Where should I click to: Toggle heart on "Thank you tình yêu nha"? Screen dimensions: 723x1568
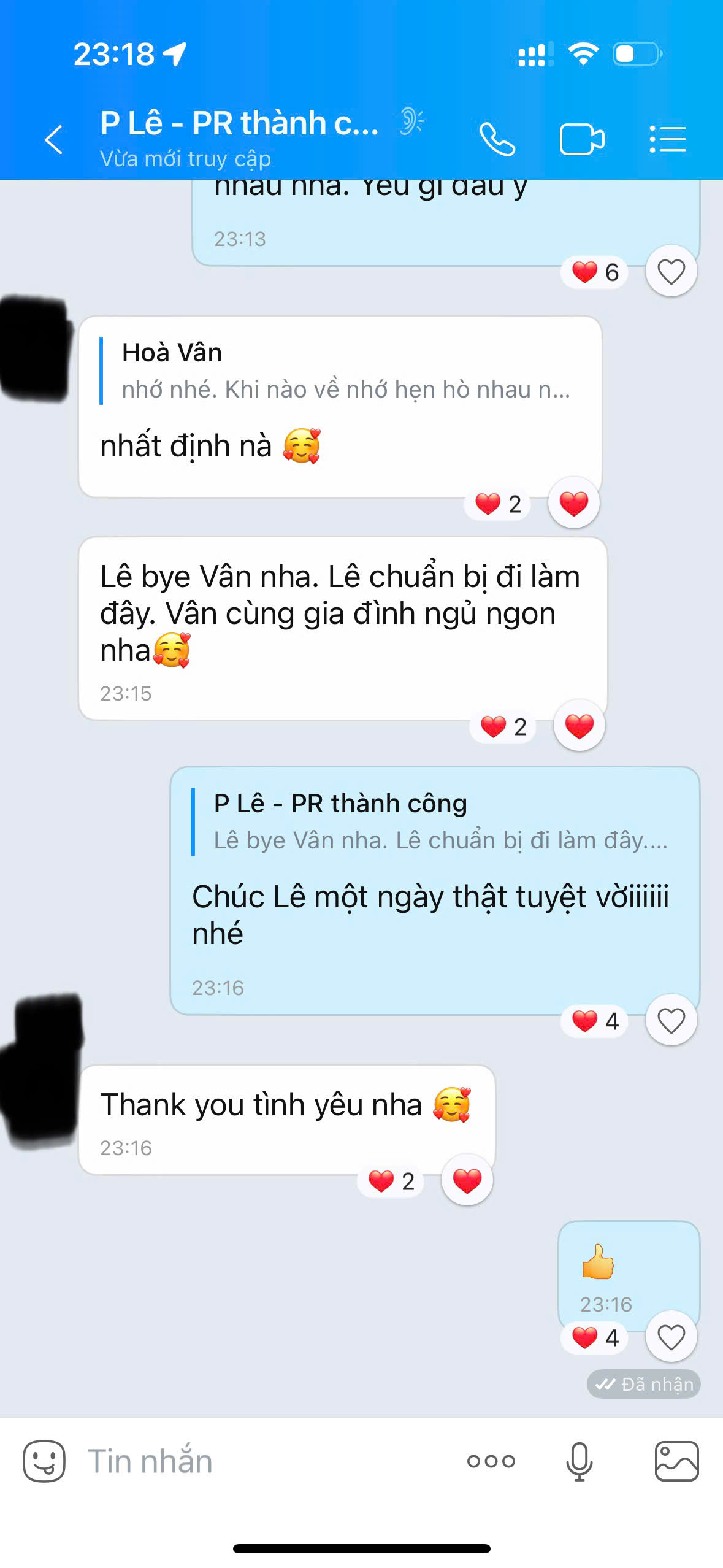[467, 1180]
